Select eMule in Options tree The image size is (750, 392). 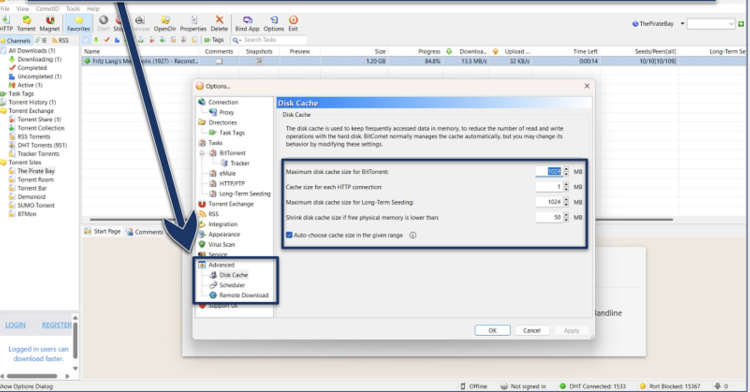click(227, 174)
